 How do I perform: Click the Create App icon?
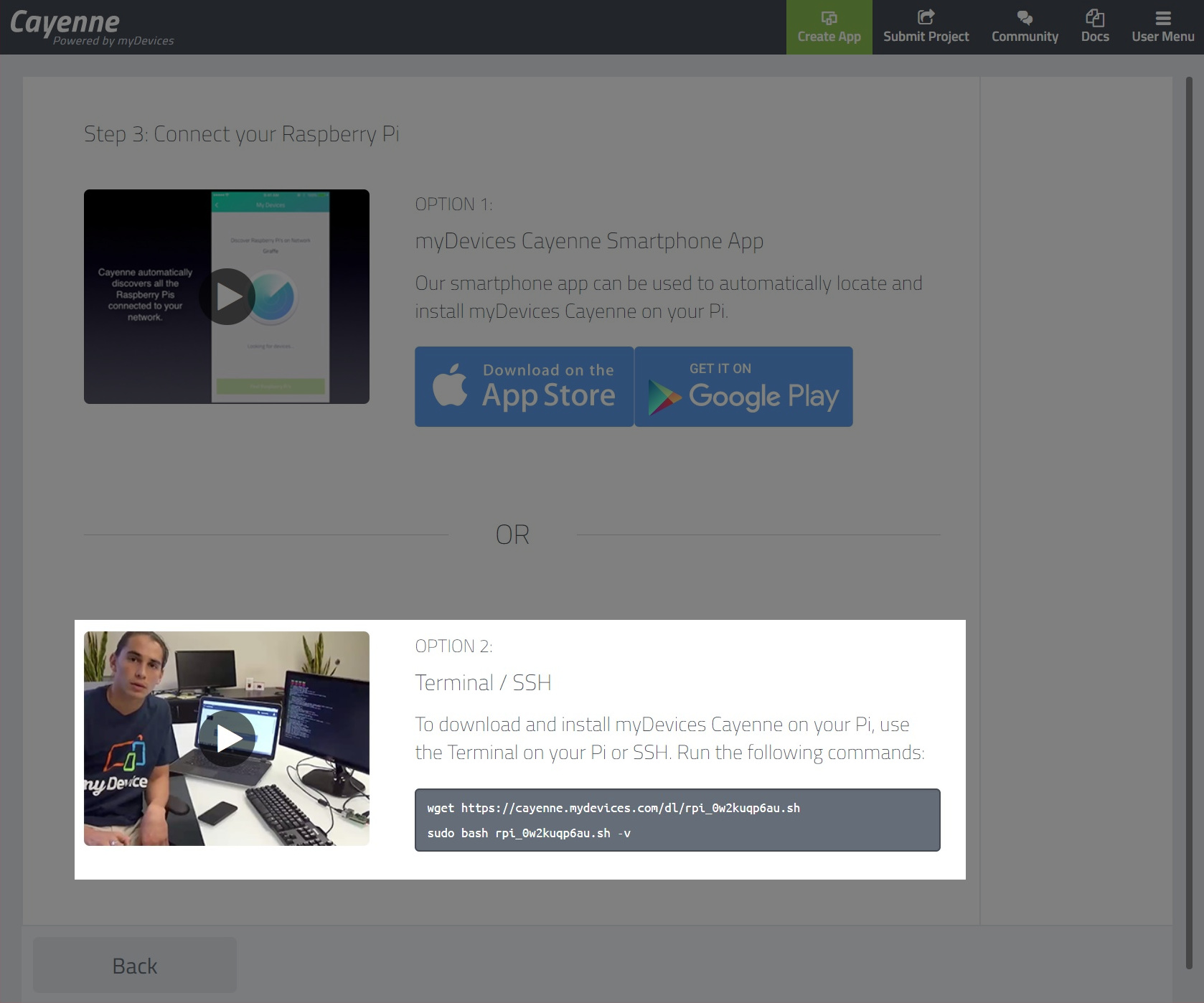click(829, 17)
